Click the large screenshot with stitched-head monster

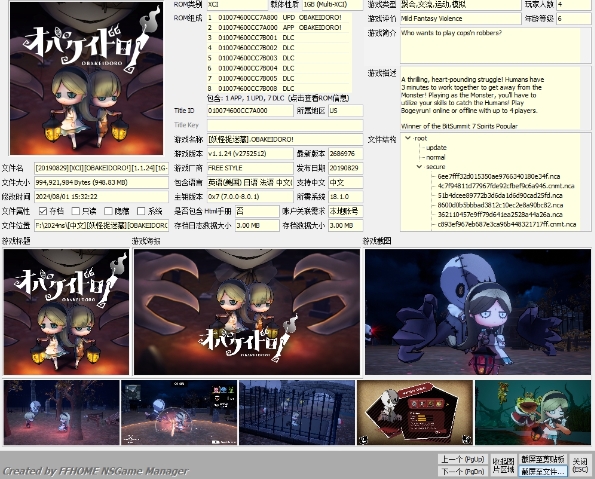click(478, 312)
